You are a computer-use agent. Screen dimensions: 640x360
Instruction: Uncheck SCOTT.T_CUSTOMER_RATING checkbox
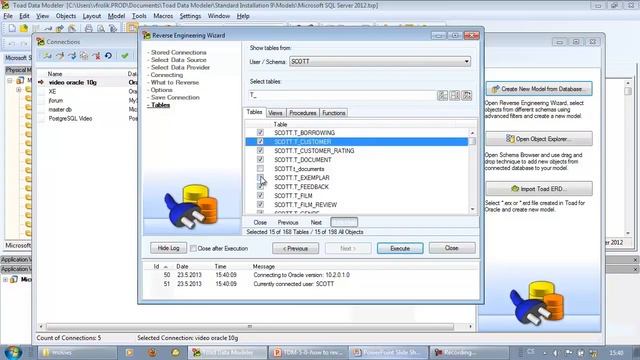(x=260, y=151)
